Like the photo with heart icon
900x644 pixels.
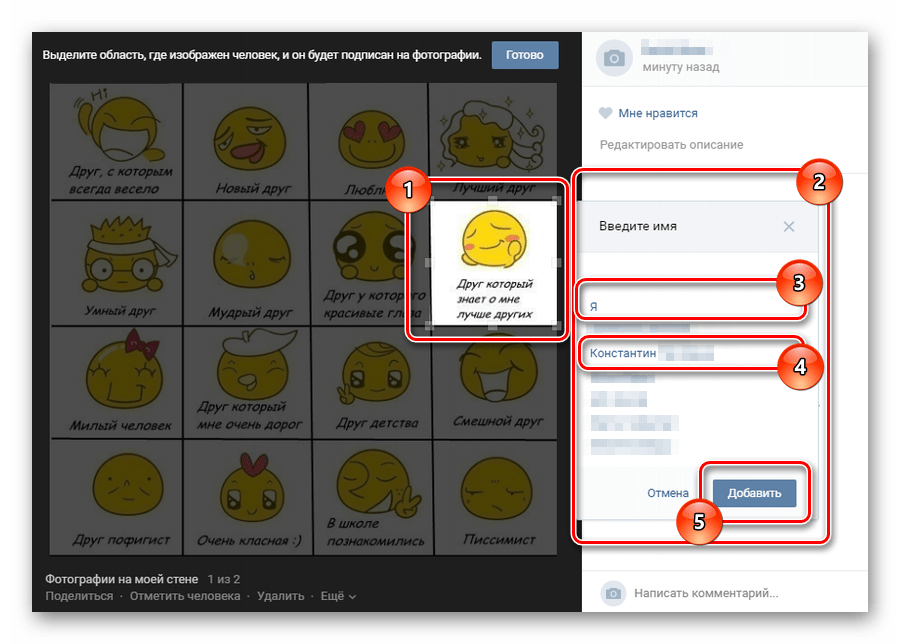[648, 113]
